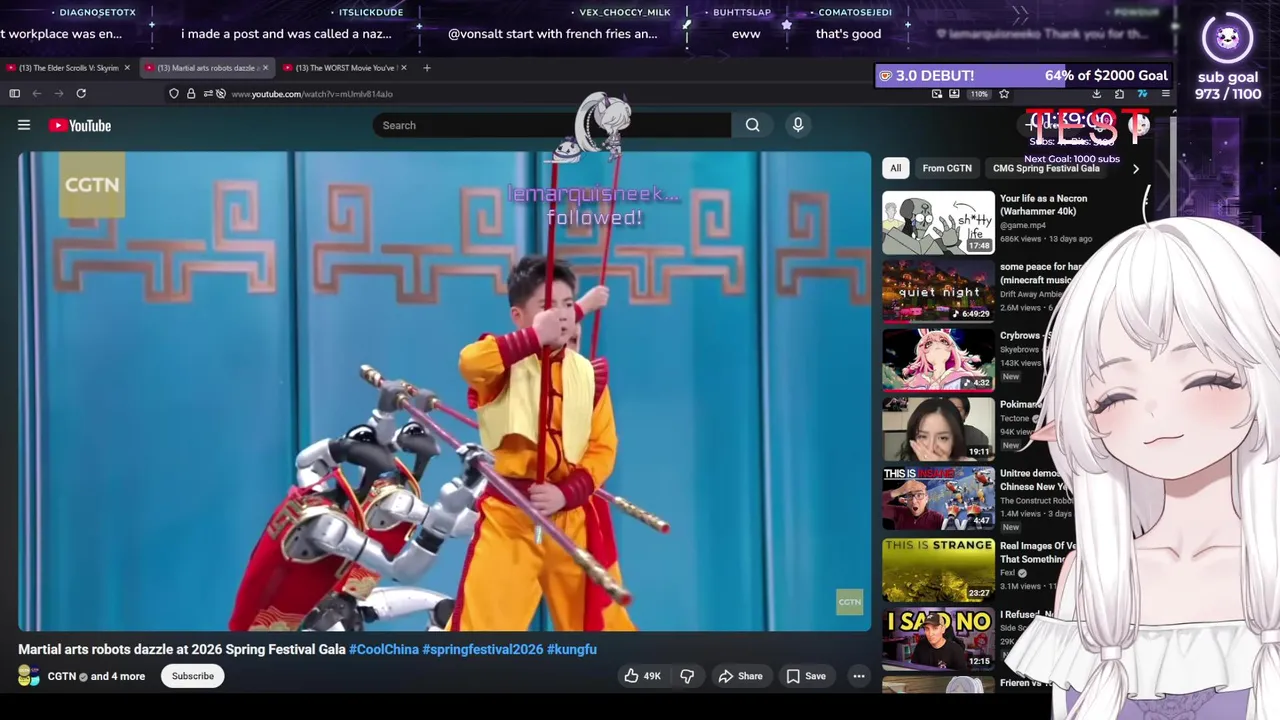Click the YouTube search magnifier button
The height and width of the screenshot is (720, 1280).
[752, 125]
